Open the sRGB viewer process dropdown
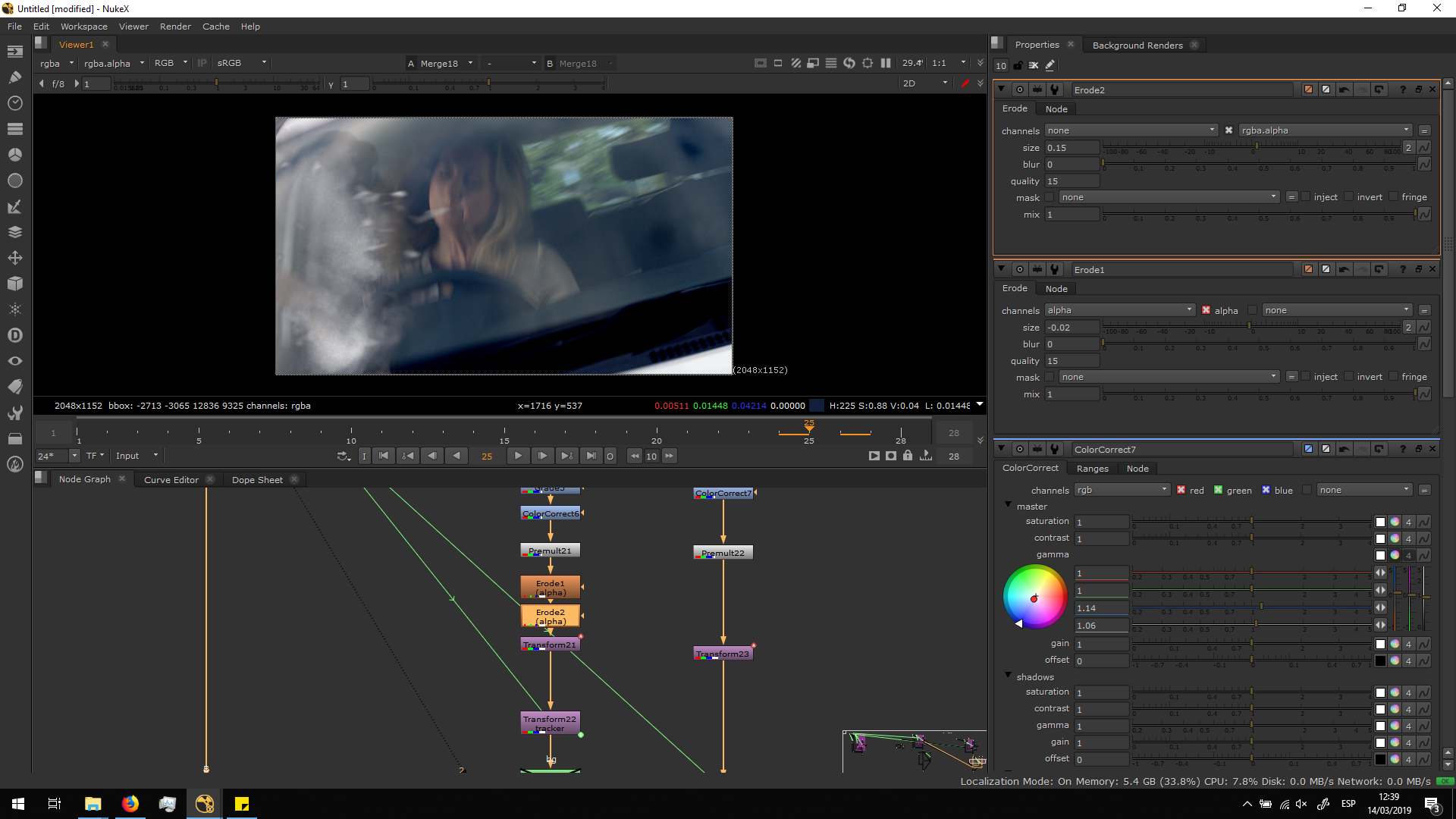This screenshot has height=819, width=1456. pyautogui.click(x=241, y=63)
